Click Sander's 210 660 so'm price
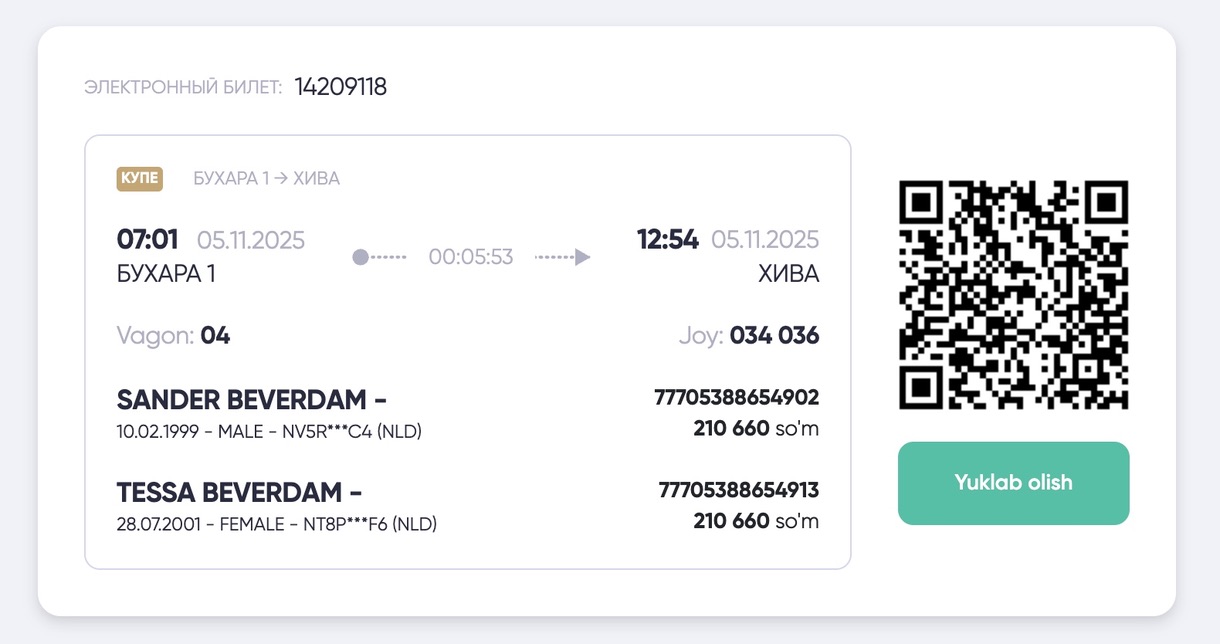This screenshot has width=1220, height=644. [755, 429]
